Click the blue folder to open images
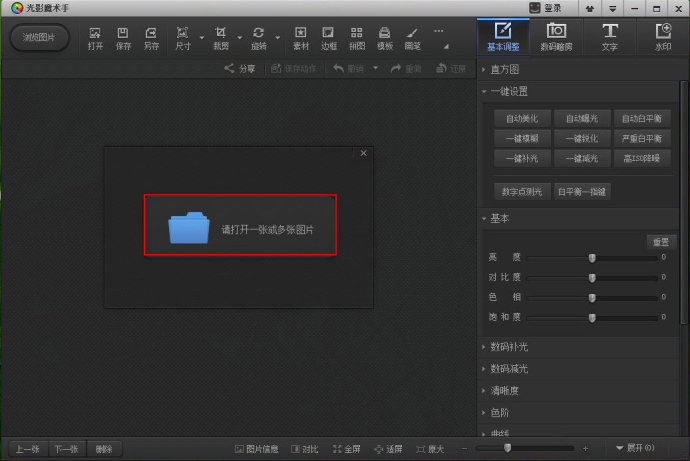The image size is (690, 461). click(x=189, y=228)
